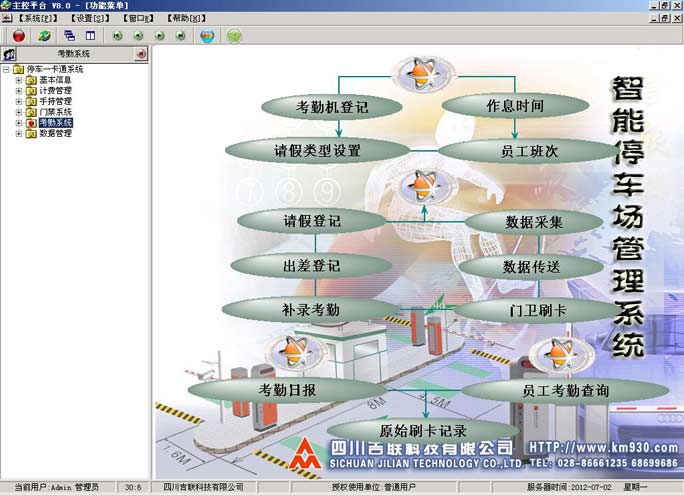Expand the 数据管理 tree node
Screen dimensions: 684x496
point(18,133)
